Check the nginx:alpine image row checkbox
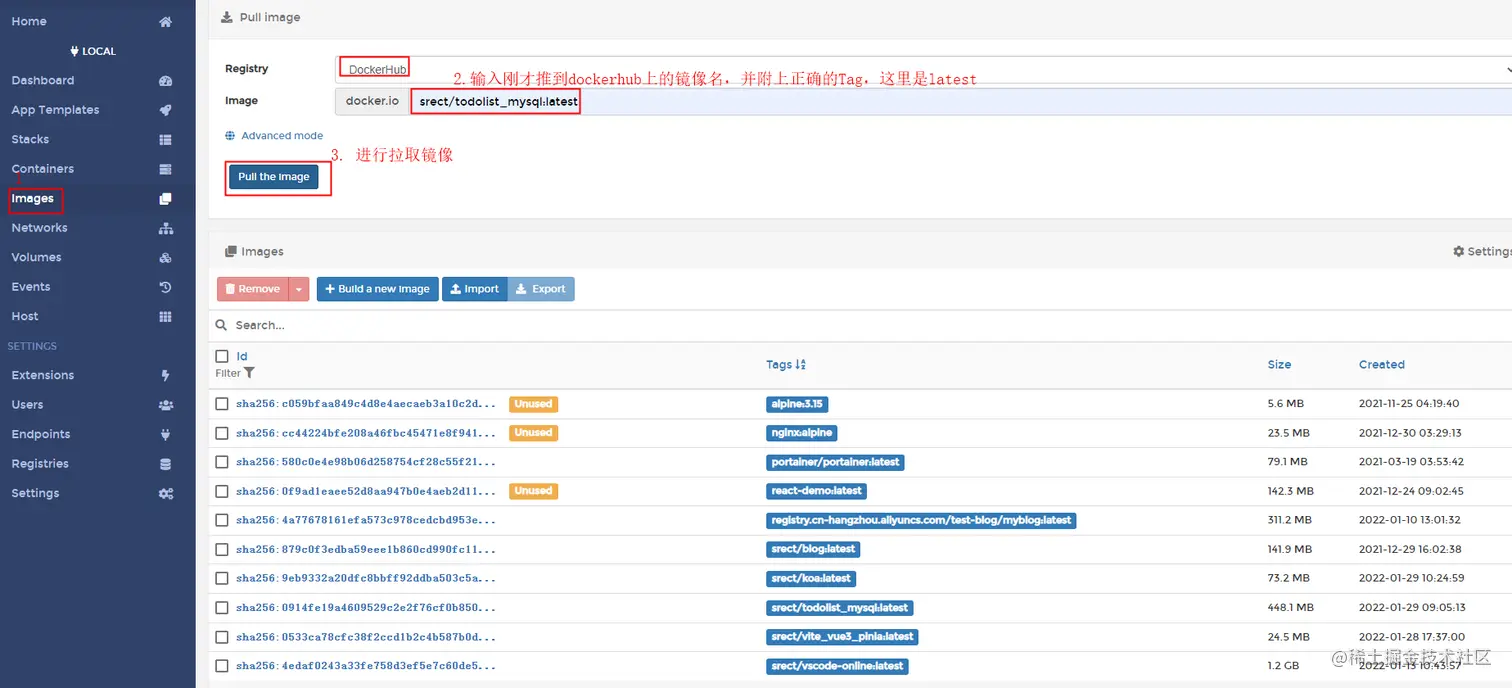Viewport: 1512px width, 688px height. tap(222, 433)
